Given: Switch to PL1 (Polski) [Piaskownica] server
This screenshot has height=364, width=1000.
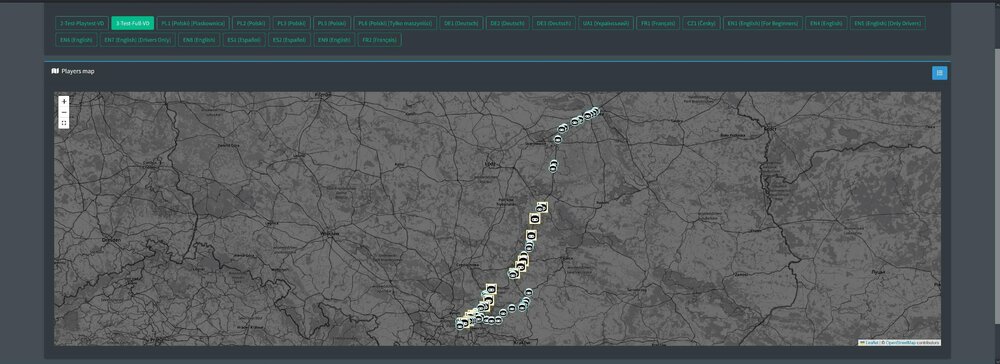Looking at the screenshot, I should coord(193,23).
